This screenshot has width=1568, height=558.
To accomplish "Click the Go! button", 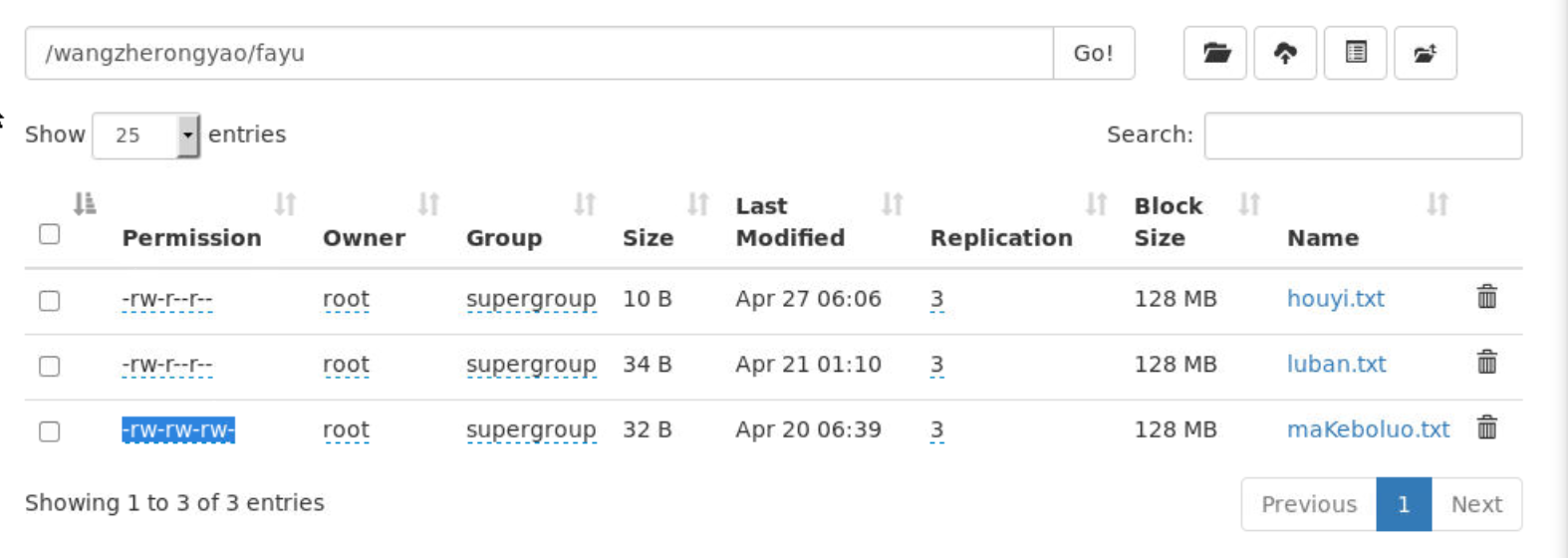I will [1093, 53].
